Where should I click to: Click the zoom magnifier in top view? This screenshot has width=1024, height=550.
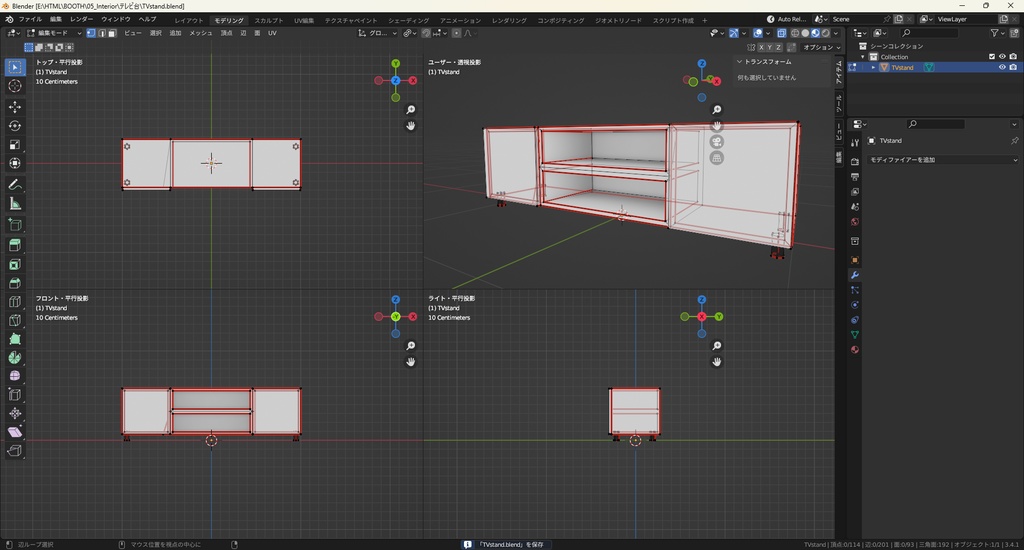coord(411,110)
